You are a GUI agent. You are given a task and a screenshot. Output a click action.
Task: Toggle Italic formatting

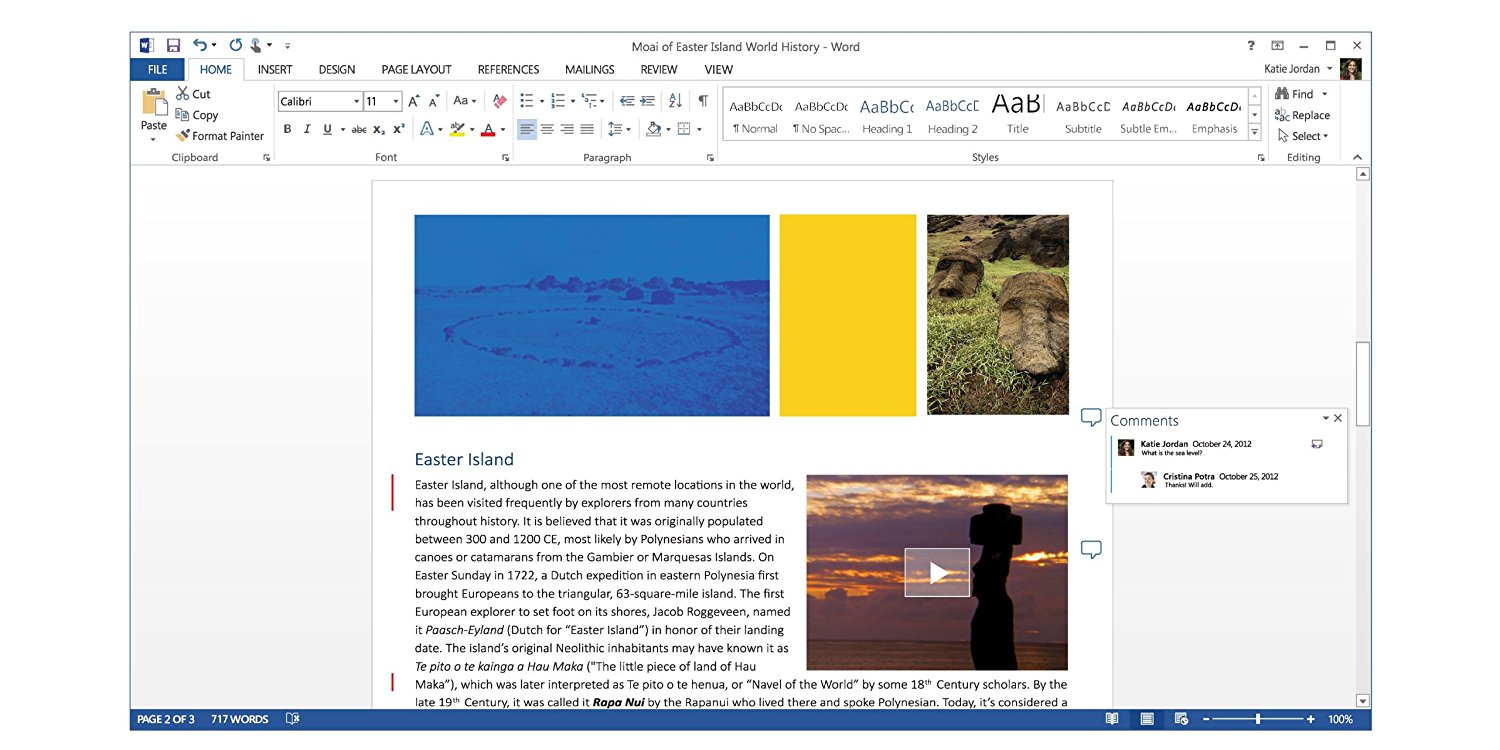(x=307, y=129)
